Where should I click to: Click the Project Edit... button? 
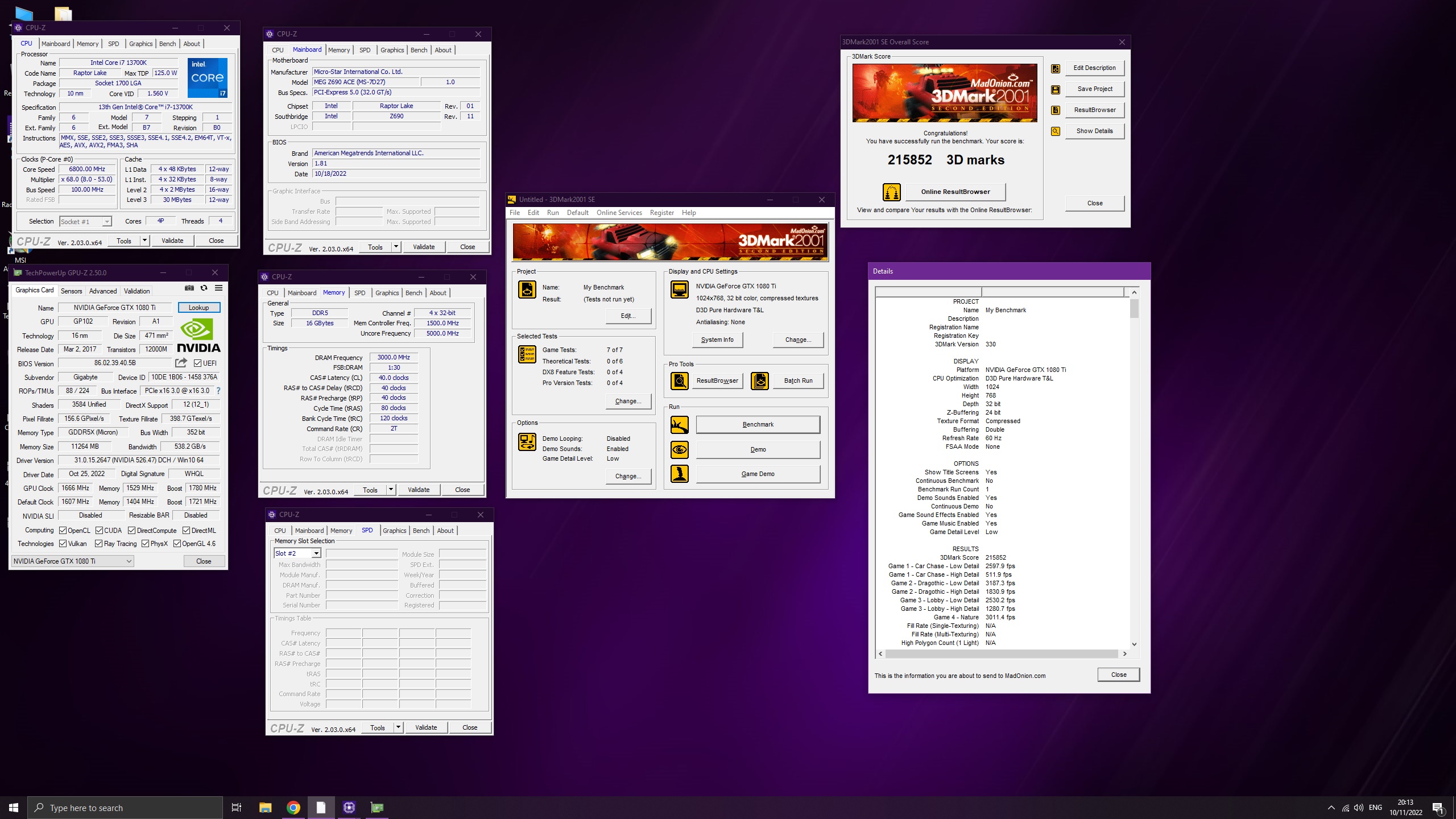coord(628,316)
